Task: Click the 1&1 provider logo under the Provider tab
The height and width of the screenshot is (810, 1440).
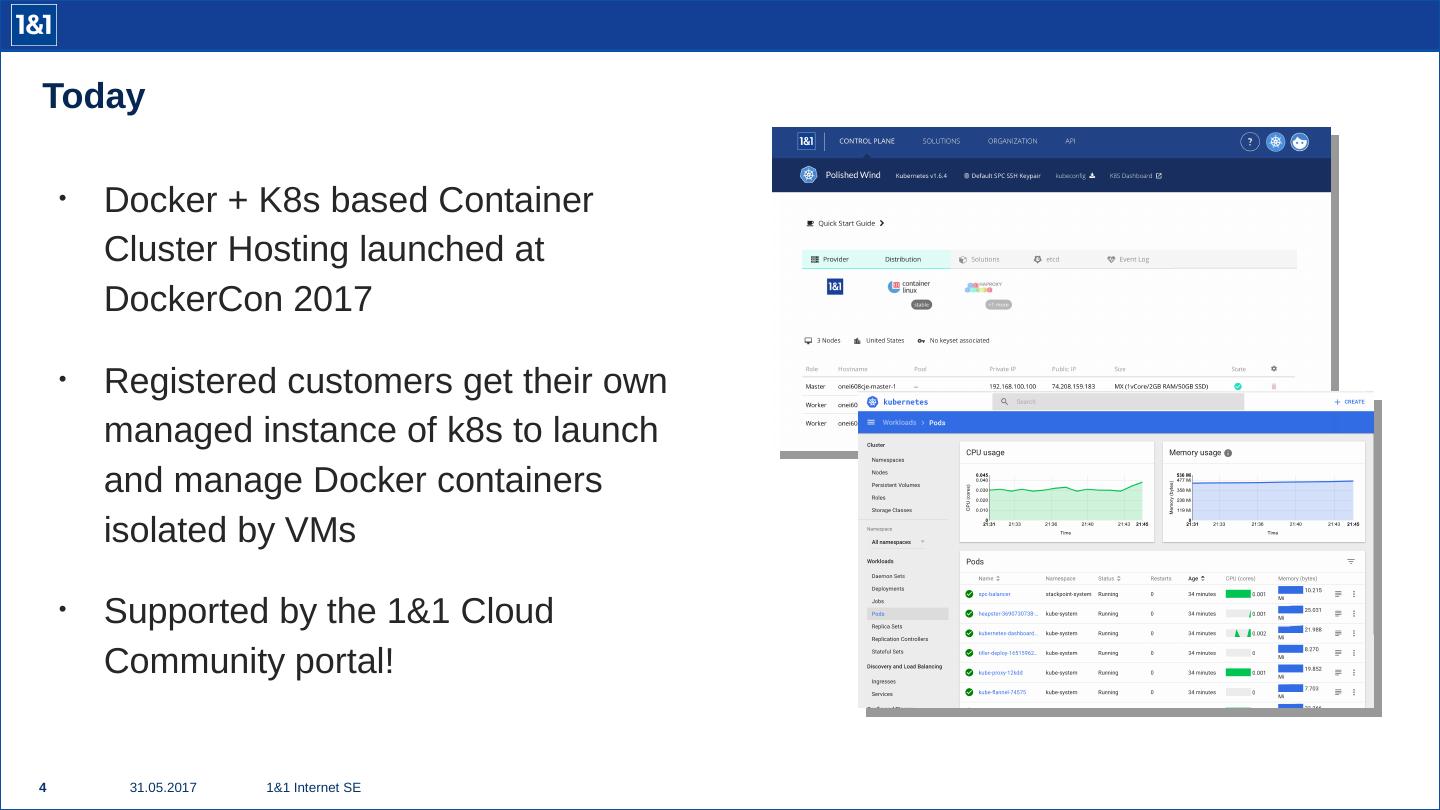Action: click(835, 287)
